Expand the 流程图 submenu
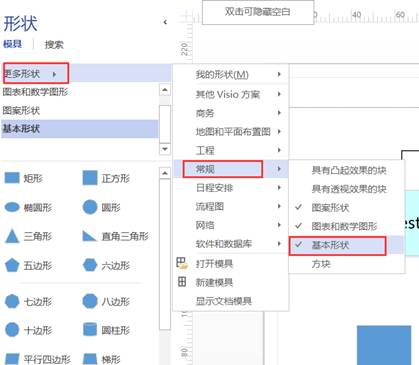Viewport: 419px width, 365px height. pos(231,206)
